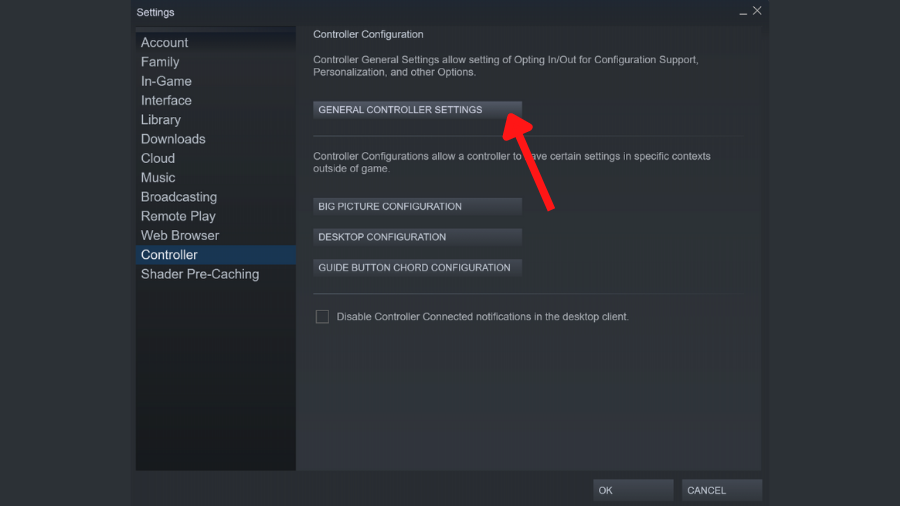Confirm settings with OK button
Screen dimensions: 900x506
coord(633,491)
